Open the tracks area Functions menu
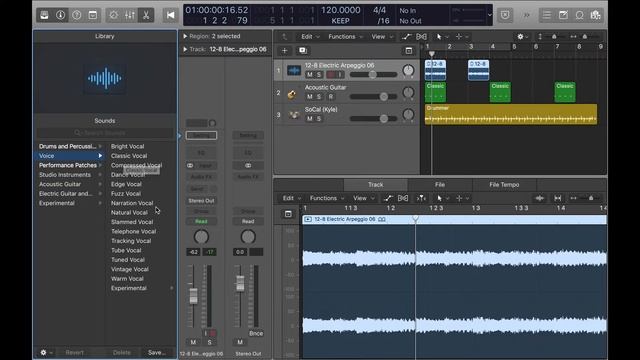Image resolution: width=640 pixels, height=360 pixels. 345,37
